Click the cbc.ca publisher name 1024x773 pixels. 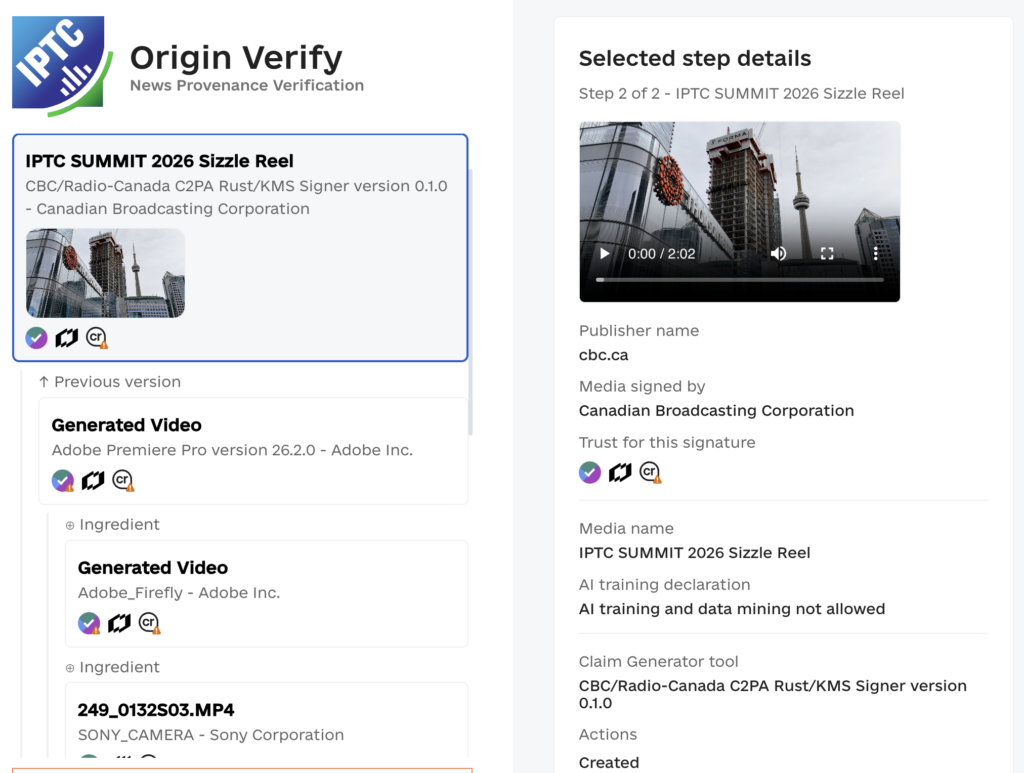click(603, 355)
